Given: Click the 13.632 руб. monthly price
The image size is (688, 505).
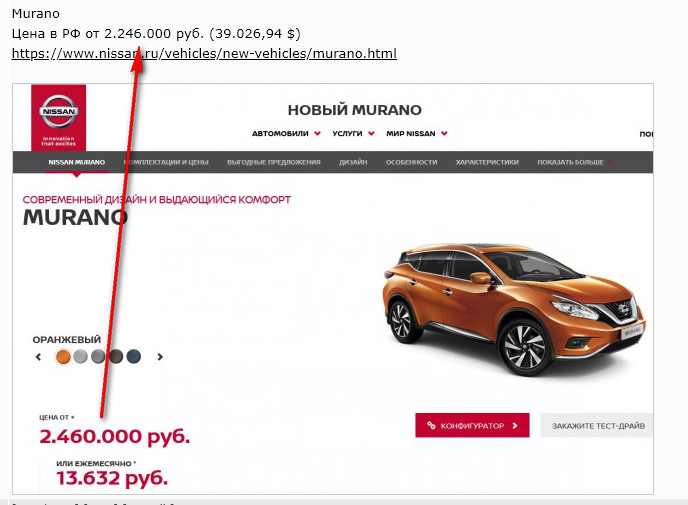Looking at the screenshot, I should (x=112, y=478).
